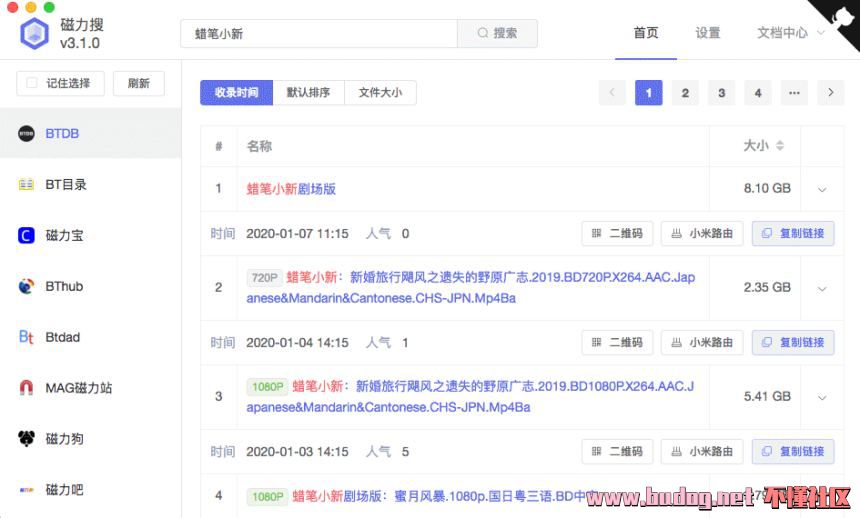Enable the 记住选择 checkbox
The image size is (860, 518).
(x=33, y=83)
